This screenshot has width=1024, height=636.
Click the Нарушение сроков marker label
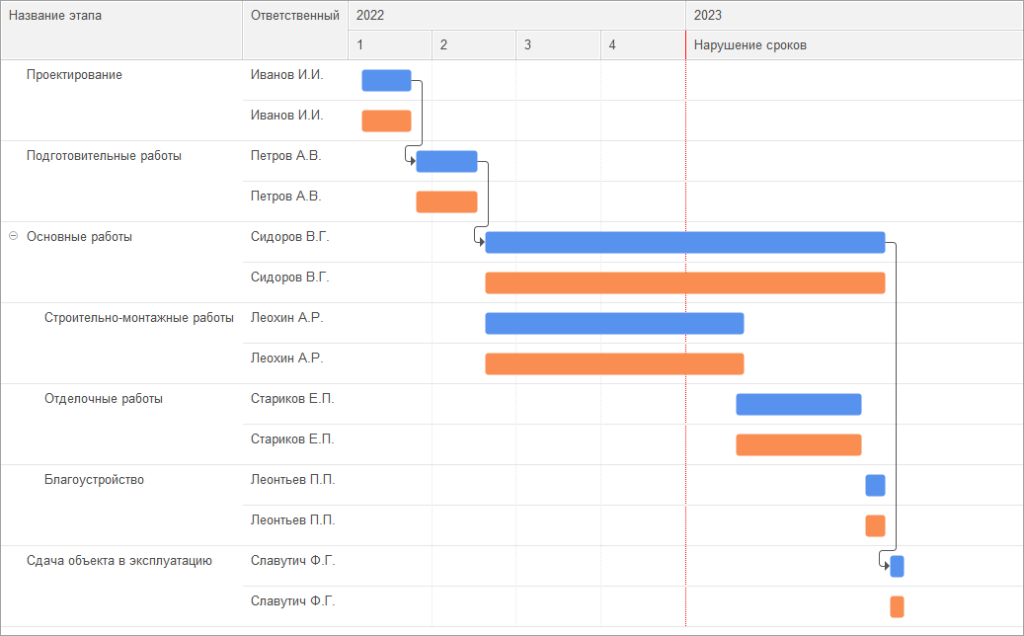(x=750, y=45)
